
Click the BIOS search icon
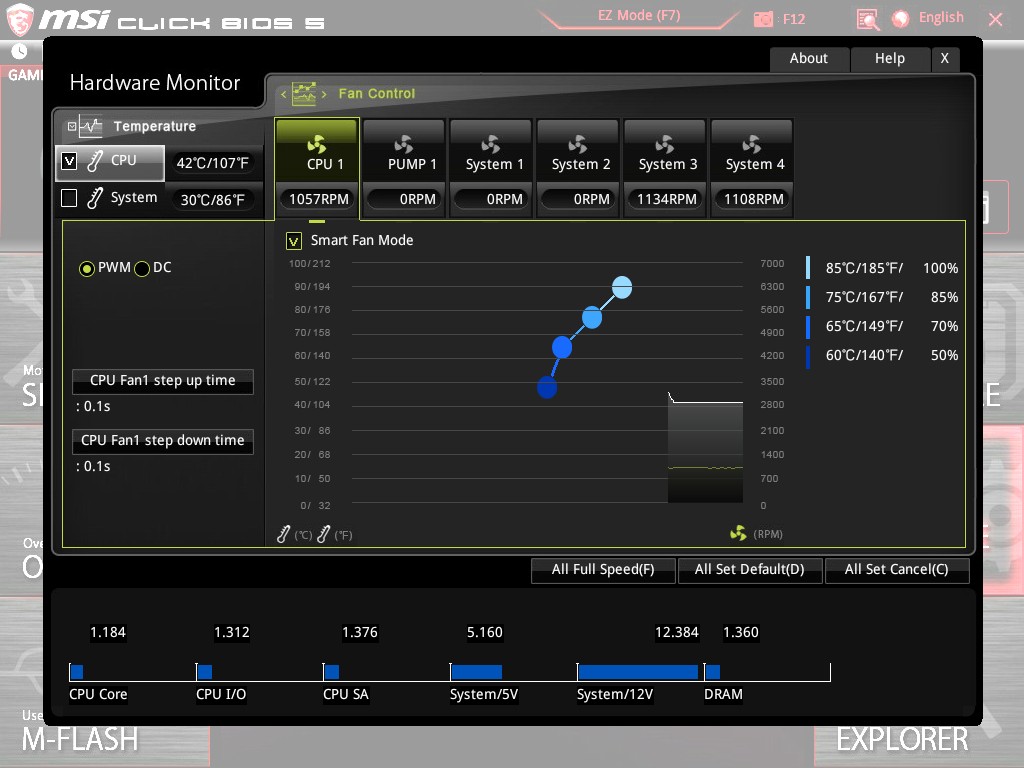[868, 20]
